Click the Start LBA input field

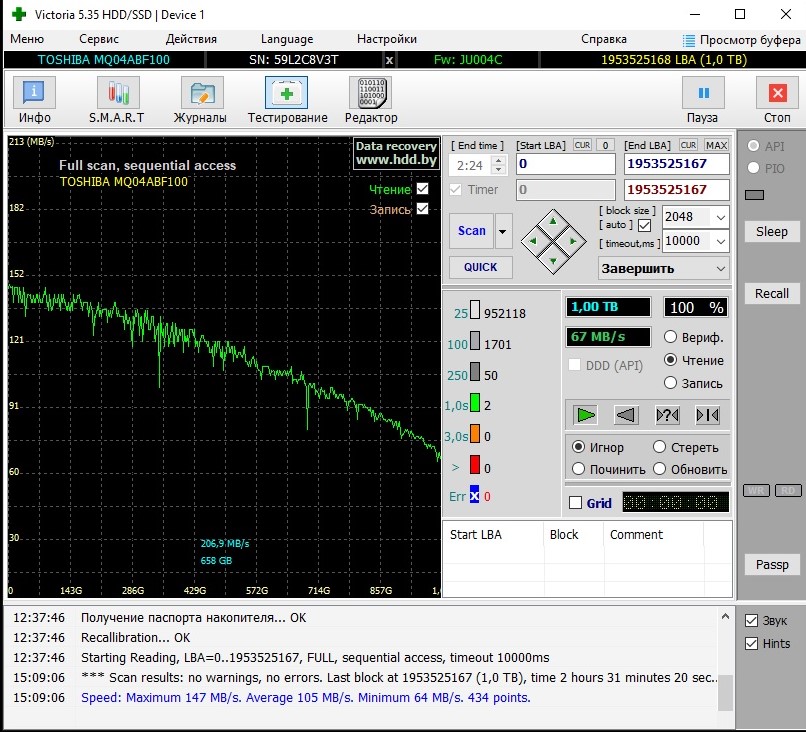pos(565,164)
